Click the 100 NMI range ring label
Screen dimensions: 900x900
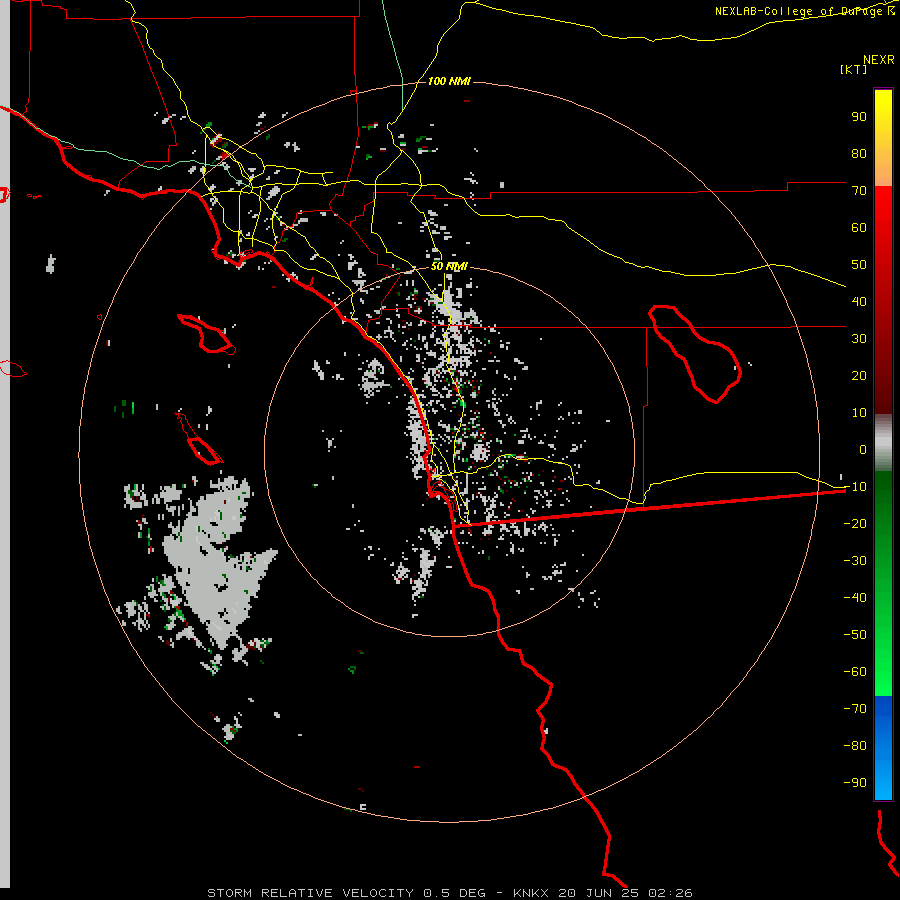coord(449,81)
